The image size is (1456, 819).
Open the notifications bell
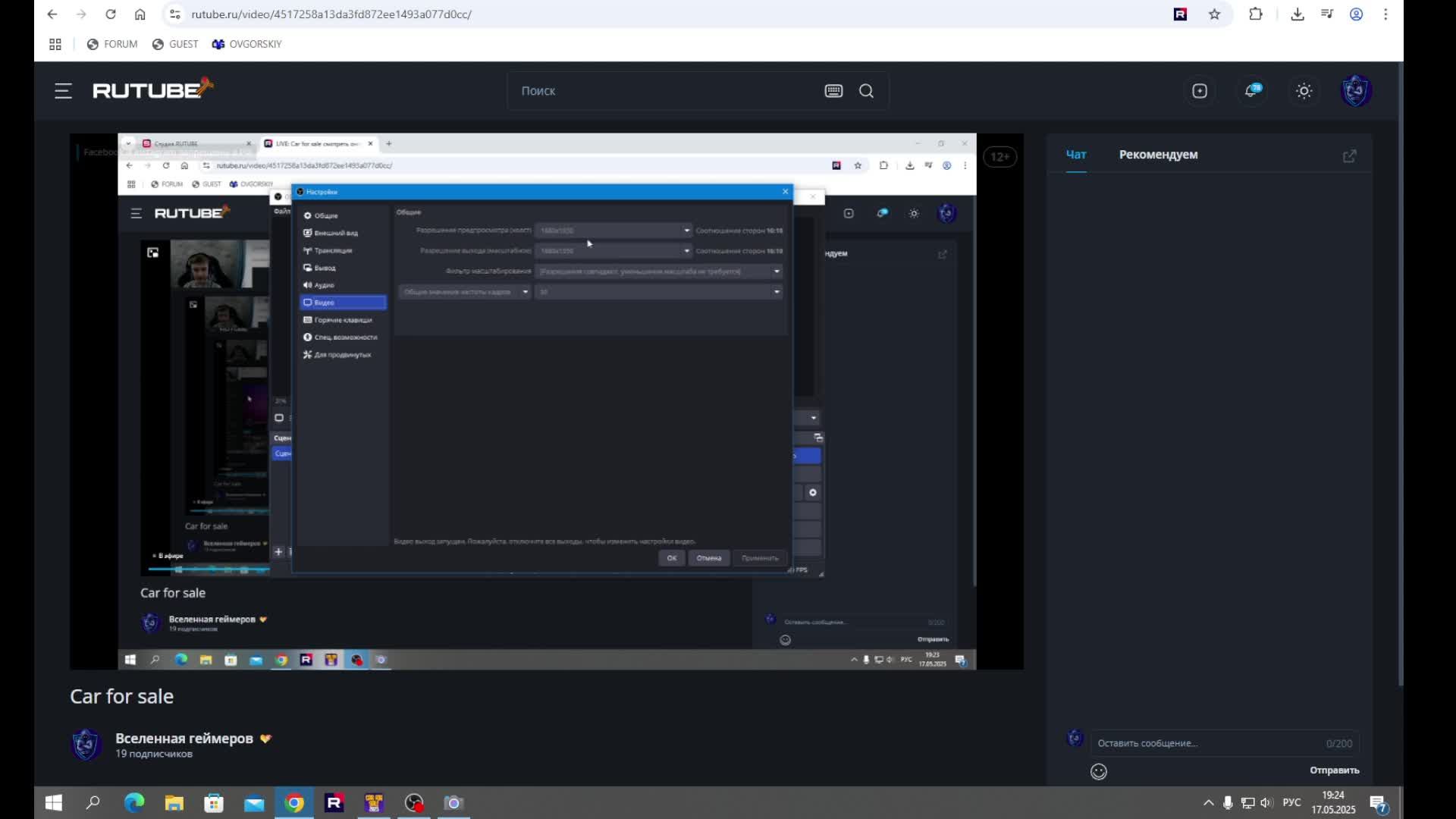[x=1251, y=91]
